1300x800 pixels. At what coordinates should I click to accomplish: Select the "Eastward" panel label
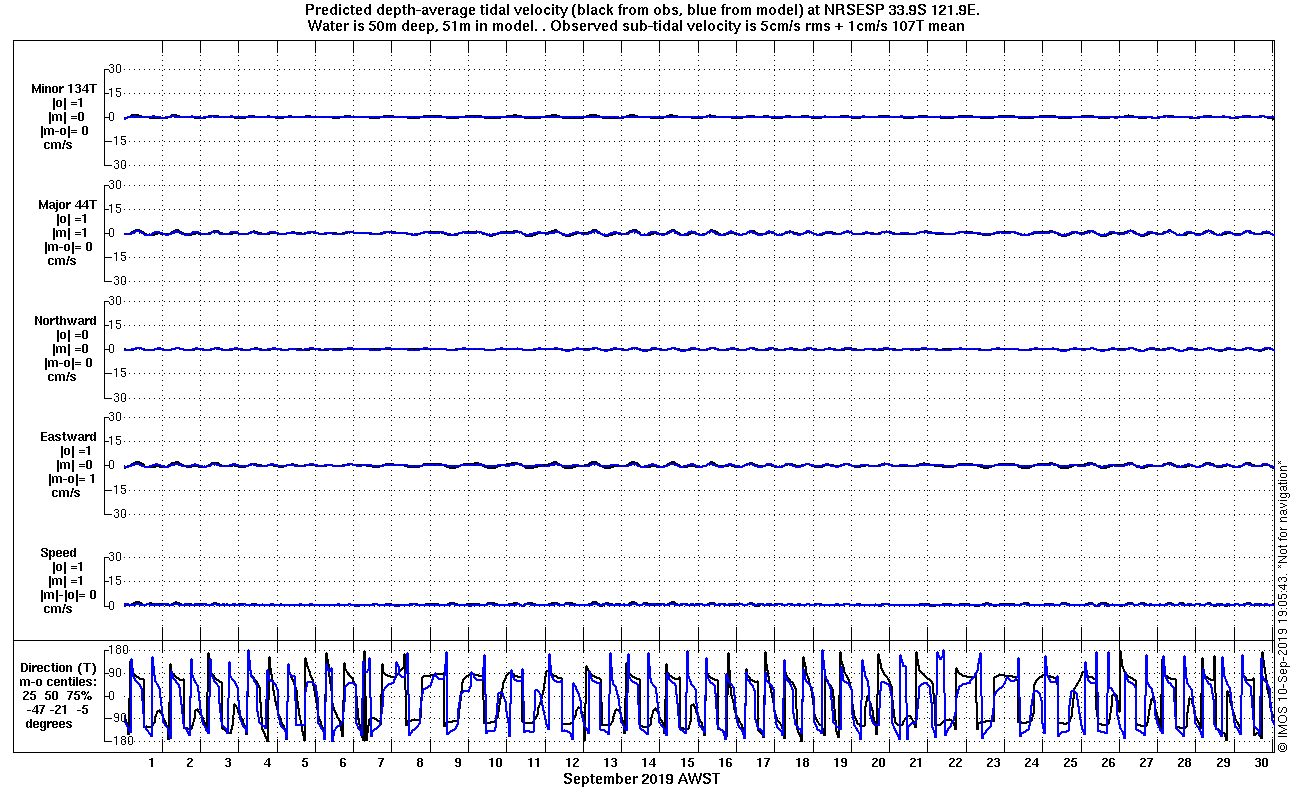pos(68,436)
